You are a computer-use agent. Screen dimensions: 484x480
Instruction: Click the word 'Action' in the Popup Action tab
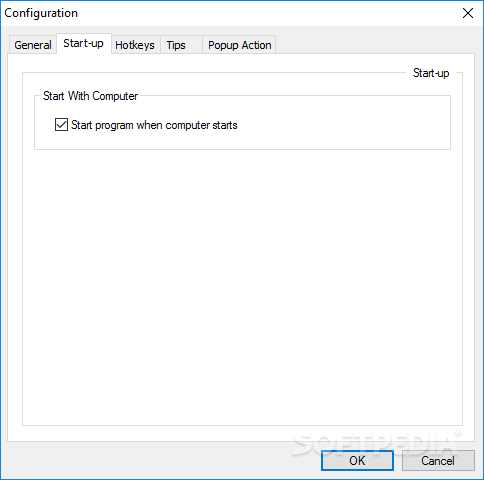256,45
